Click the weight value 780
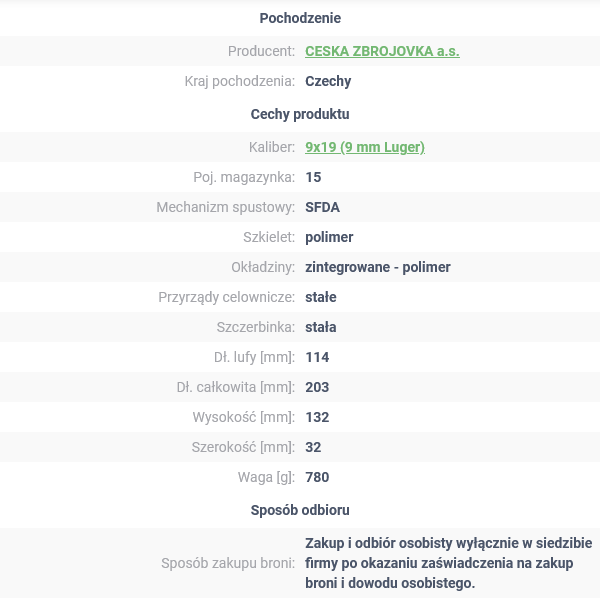The image size is (600, 601). (317, 477)
